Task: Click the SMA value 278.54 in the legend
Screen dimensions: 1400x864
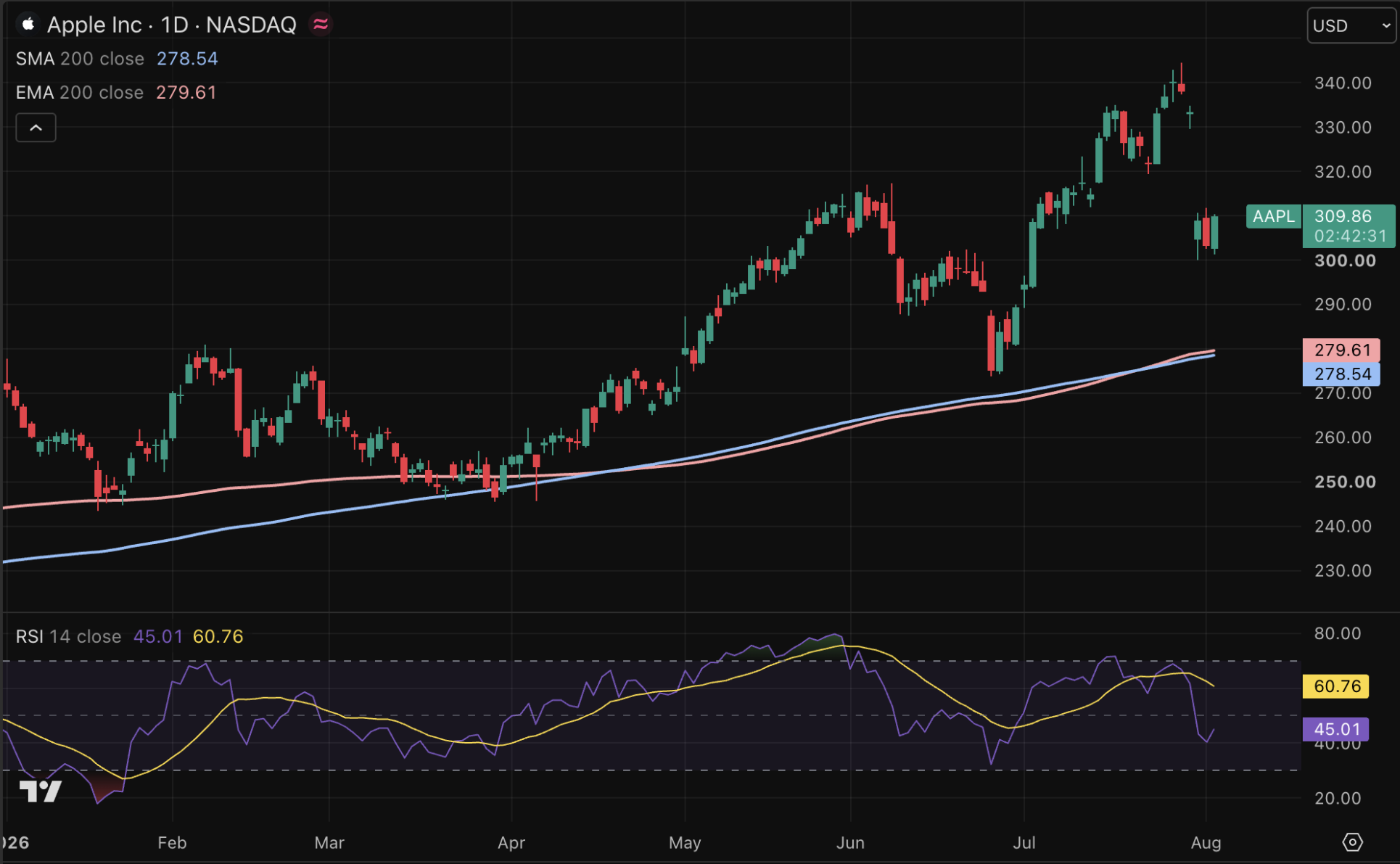Action: point(187,59)
